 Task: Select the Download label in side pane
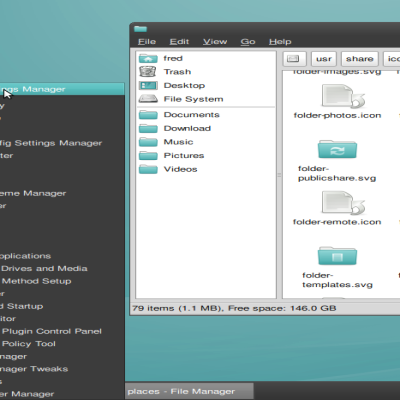point(187,128)
